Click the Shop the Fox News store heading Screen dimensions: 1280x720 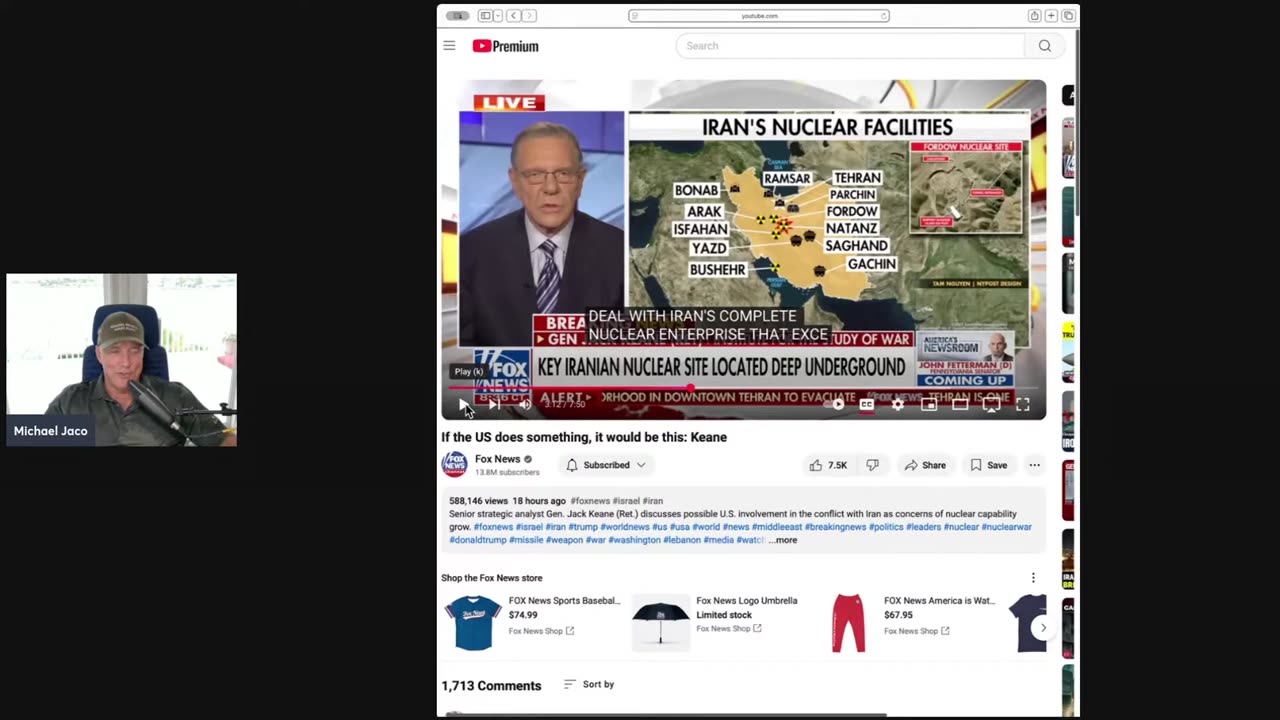(x=492, y=578)
